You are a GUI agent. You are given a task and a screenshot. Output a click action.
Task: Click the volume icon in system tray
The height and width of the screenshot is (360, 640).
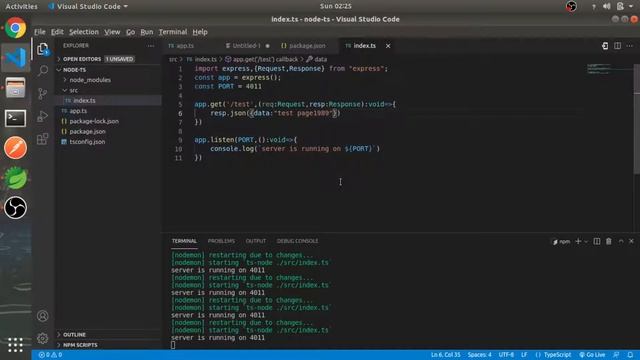pyautogui.click(x=607, y=6)
